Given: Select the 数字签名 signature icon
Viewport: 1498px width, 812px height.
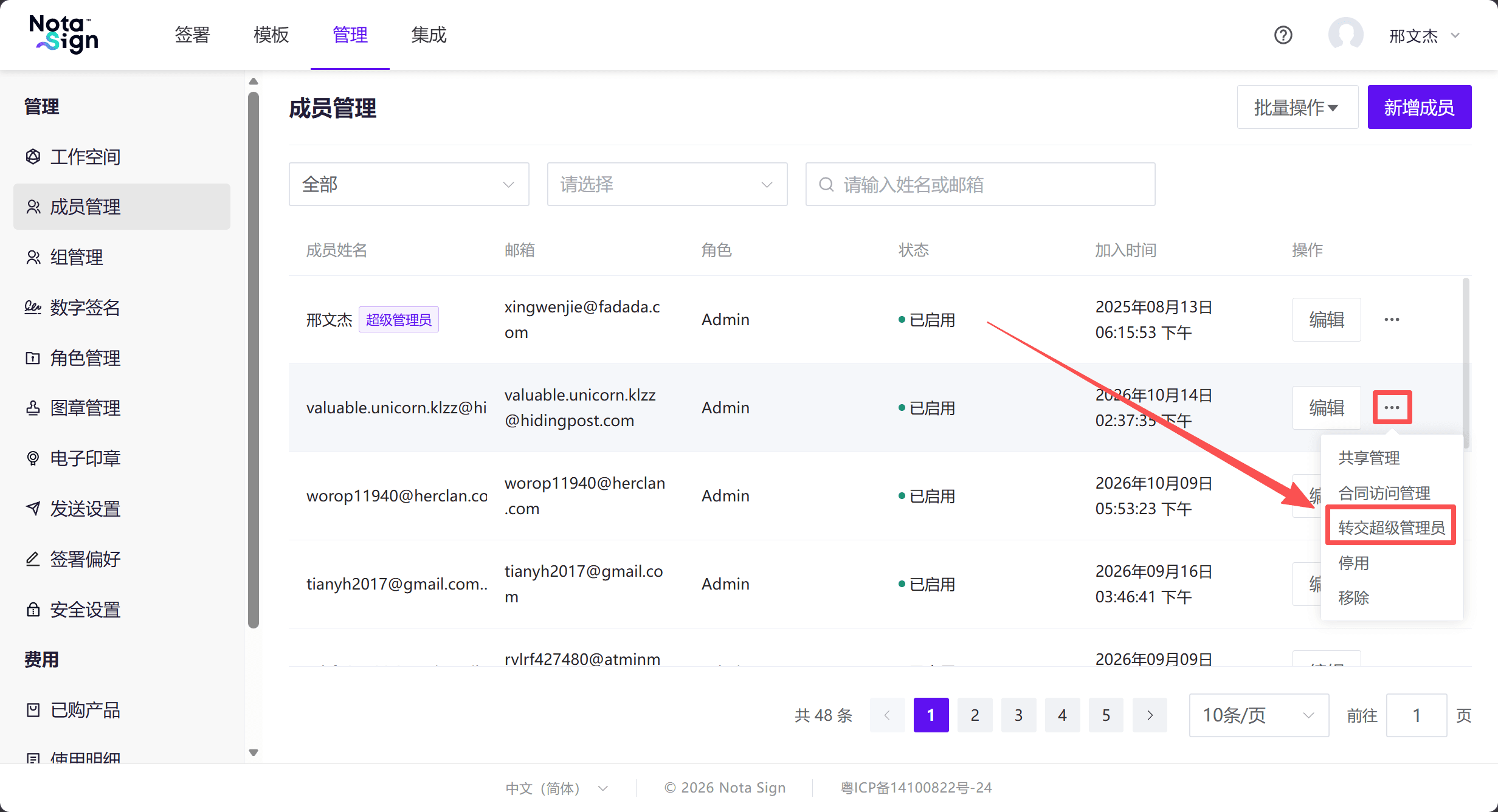Looking at the screenshot, I should [33, 308].
